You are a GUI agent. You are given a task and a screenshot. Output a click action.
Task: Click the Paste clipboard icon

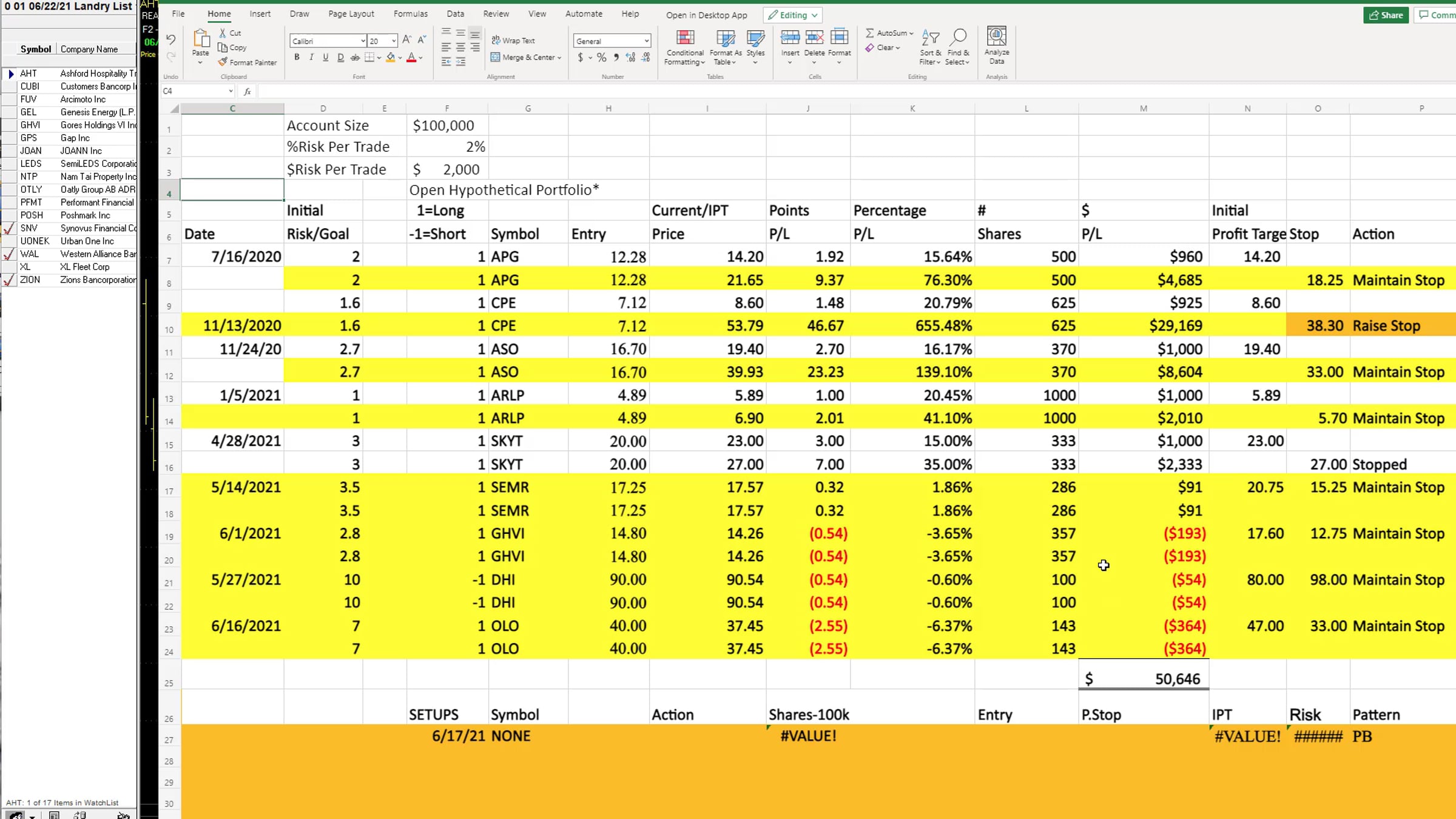[x=201, y=38]
